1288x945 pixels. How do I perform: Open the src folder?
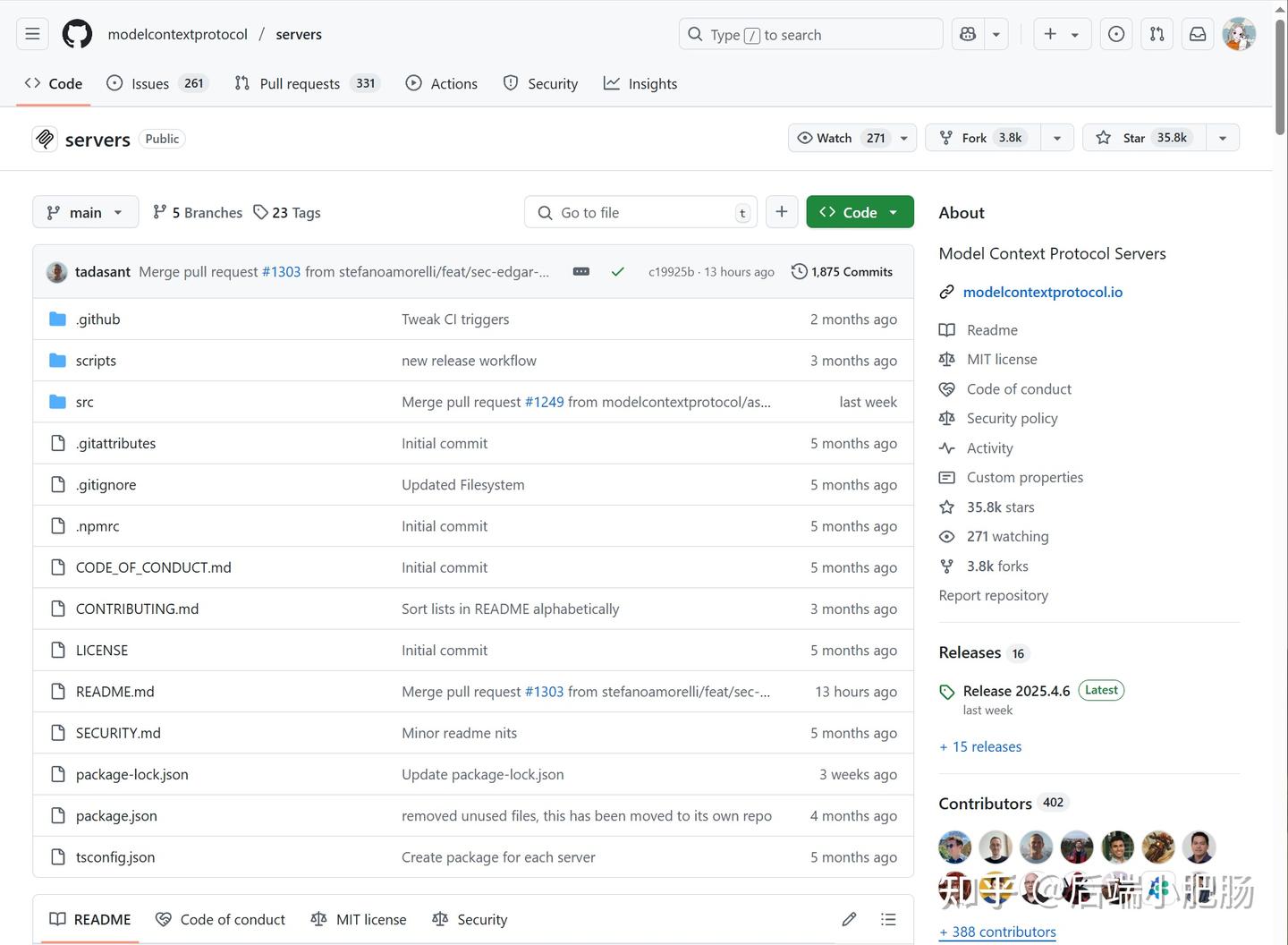click(85, 402)
